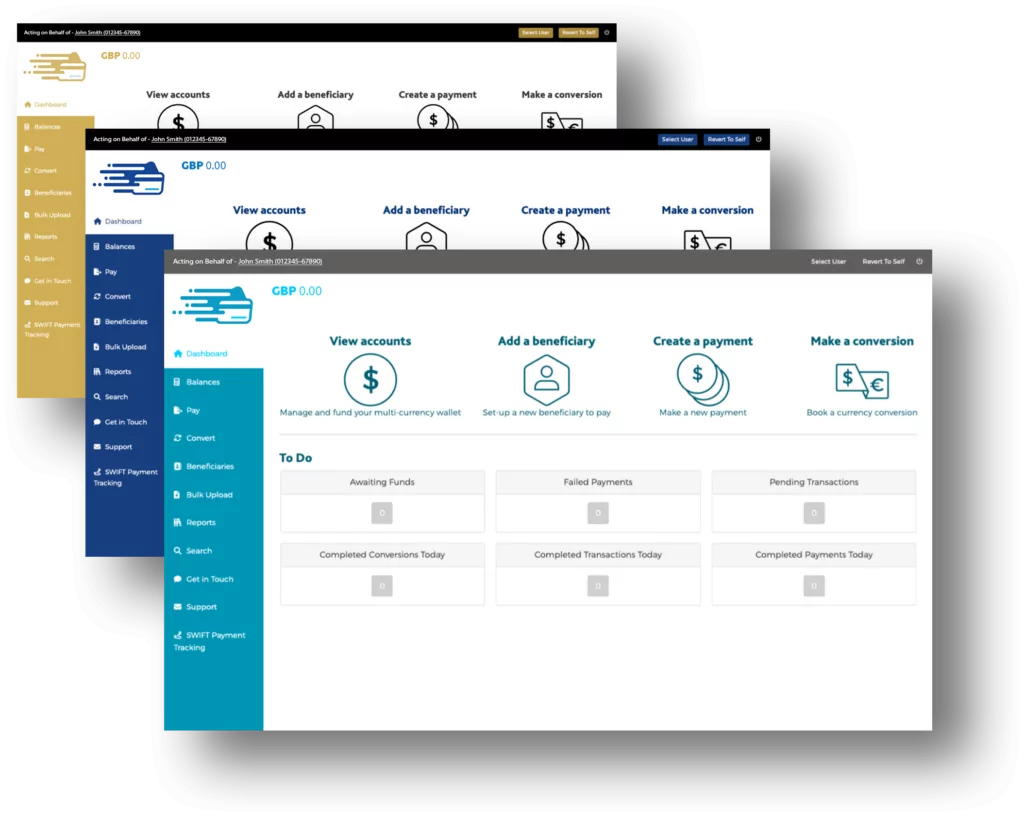Image resolution: width=1024 pixels, height=816 pixels.
Task: Click the Search magnifier icon in navy sidebar
Action: [97, 397]
